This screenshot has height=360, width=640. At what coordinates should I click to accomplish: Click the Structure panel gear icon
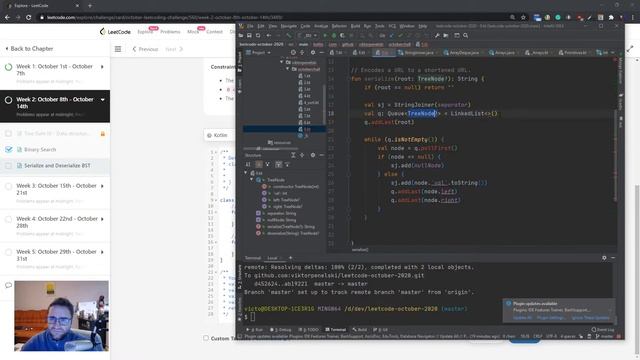[x=313, y=155]
